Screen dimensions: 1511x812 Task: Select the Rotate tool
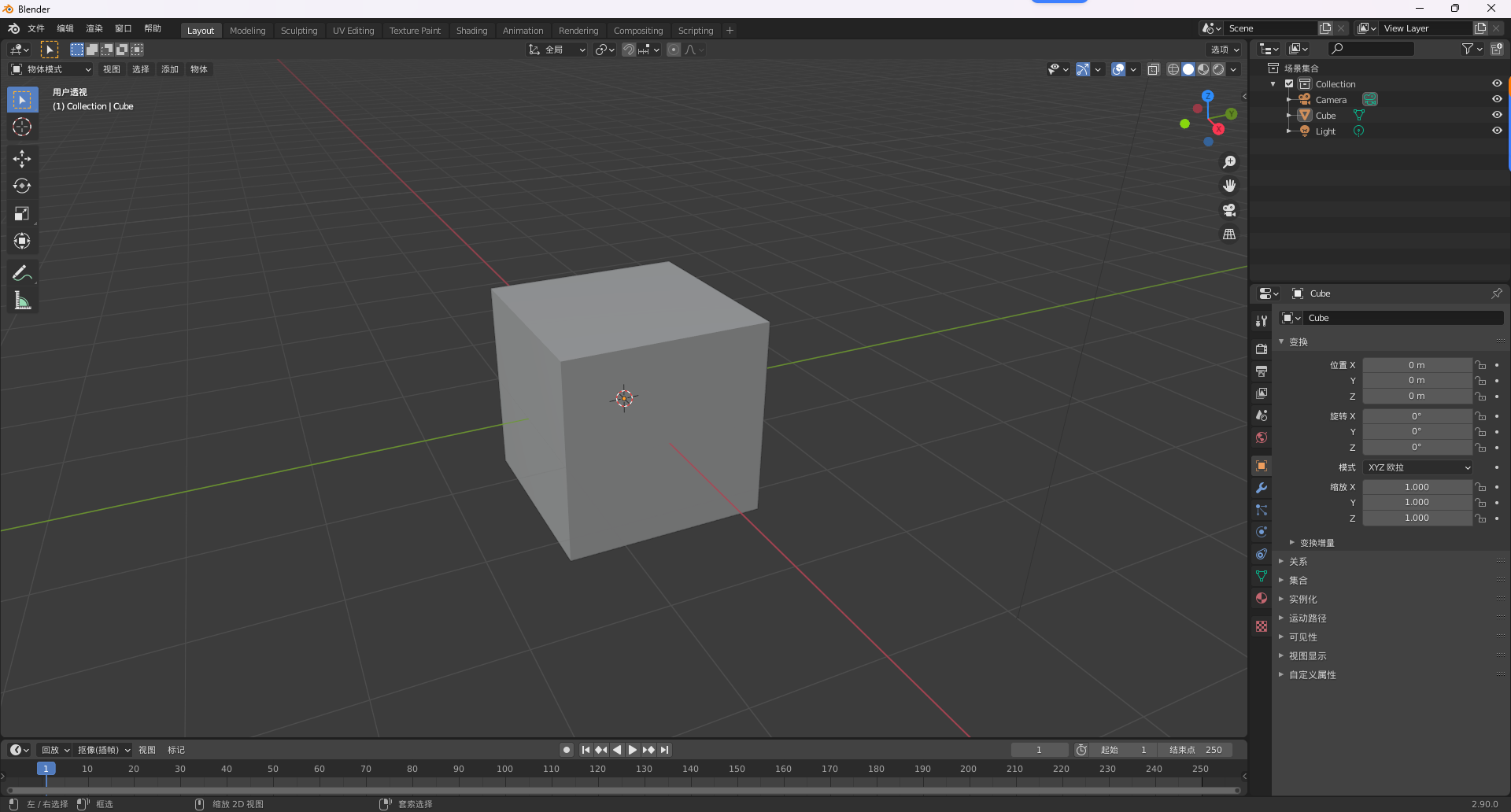[22, 186]
